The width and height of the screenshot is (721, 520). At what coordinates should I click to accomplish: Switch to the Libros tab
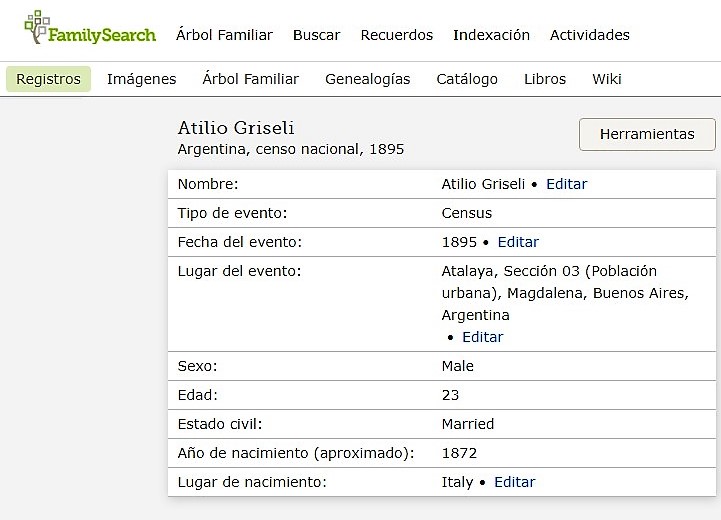pos(544,79)
